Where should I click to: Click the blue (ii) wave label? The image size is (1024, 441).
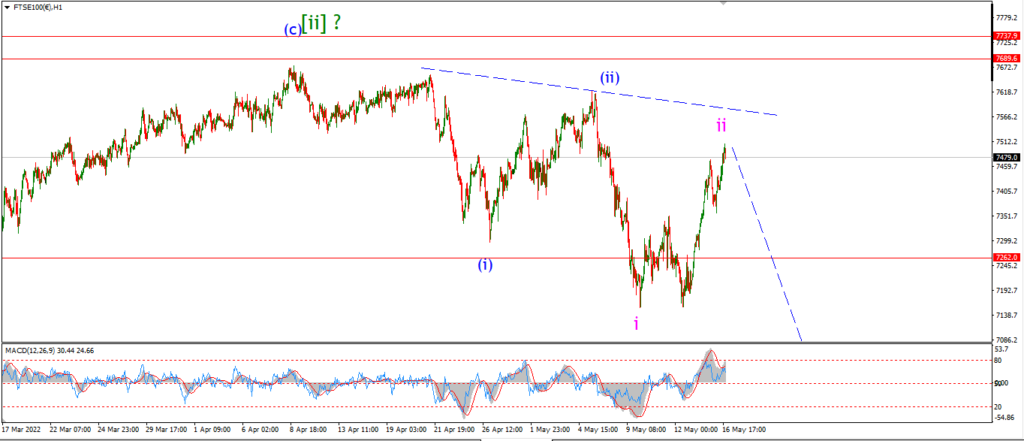pos(610,78)
